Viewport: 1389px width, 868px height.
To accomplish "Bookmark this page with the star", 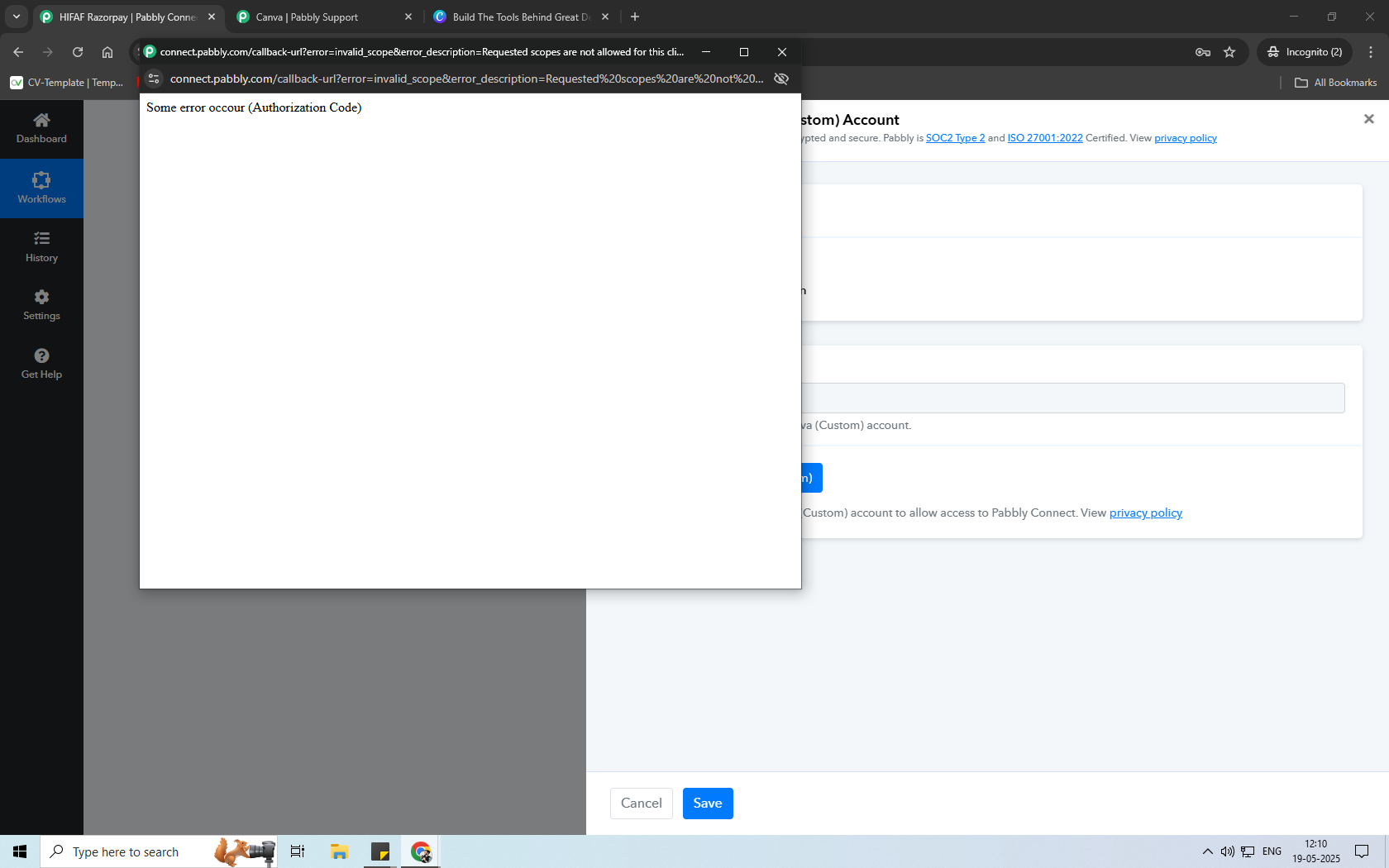I will coord(1229,52).
